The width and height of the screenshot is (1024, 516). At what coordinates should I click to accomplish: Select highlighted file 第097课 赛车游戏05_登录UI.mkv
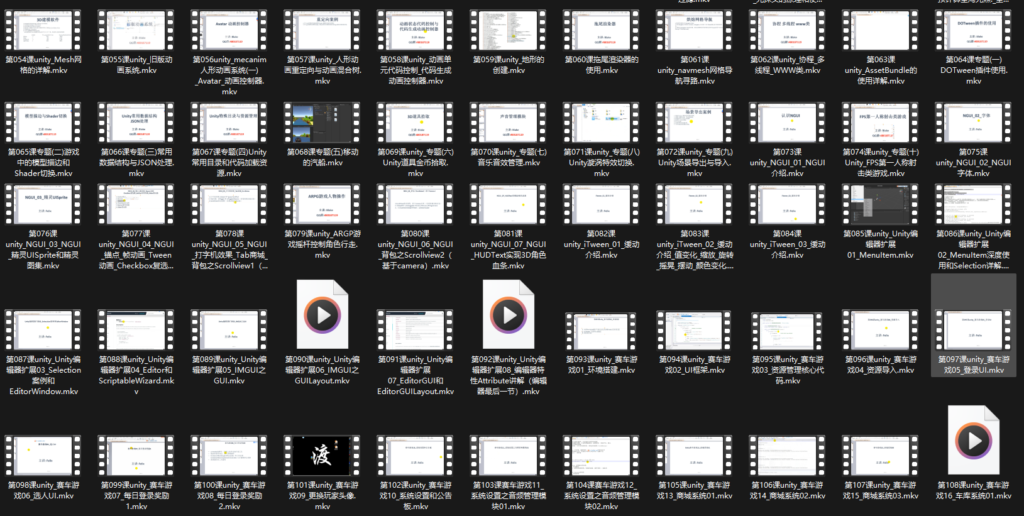tap(973, 325)
